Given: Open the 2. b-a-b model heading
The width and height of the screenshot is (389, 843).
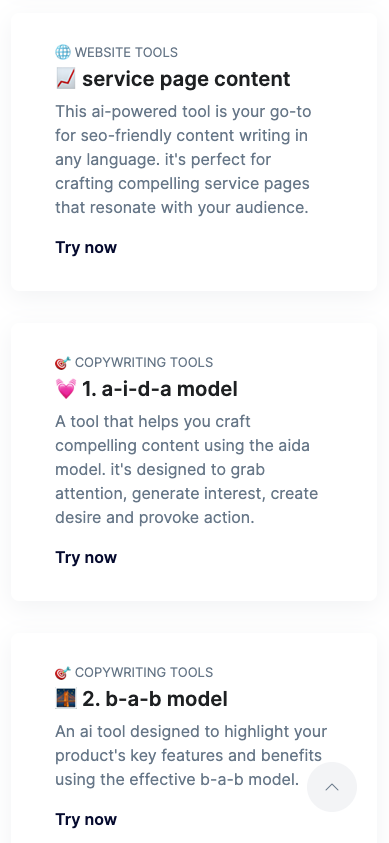Looking at the screenshot, I should 155,699.
